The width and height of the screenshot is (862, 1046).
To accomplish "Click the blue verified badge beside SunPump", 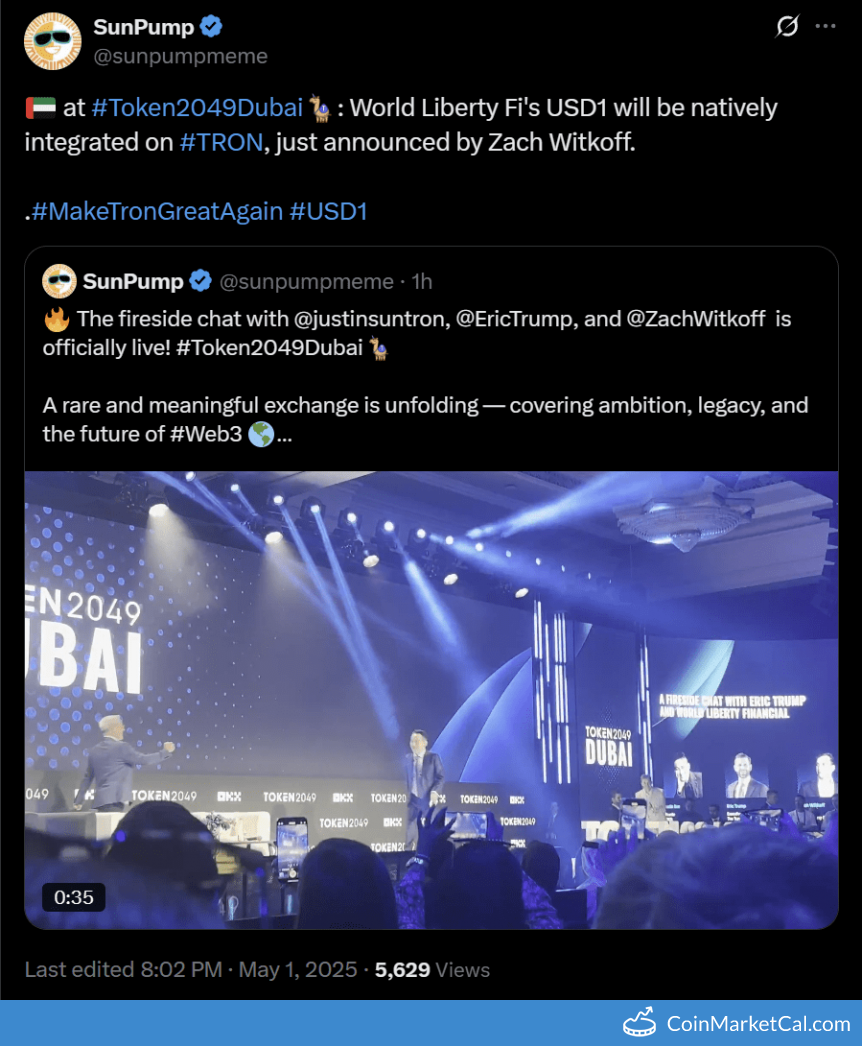I will pos(211,27).
